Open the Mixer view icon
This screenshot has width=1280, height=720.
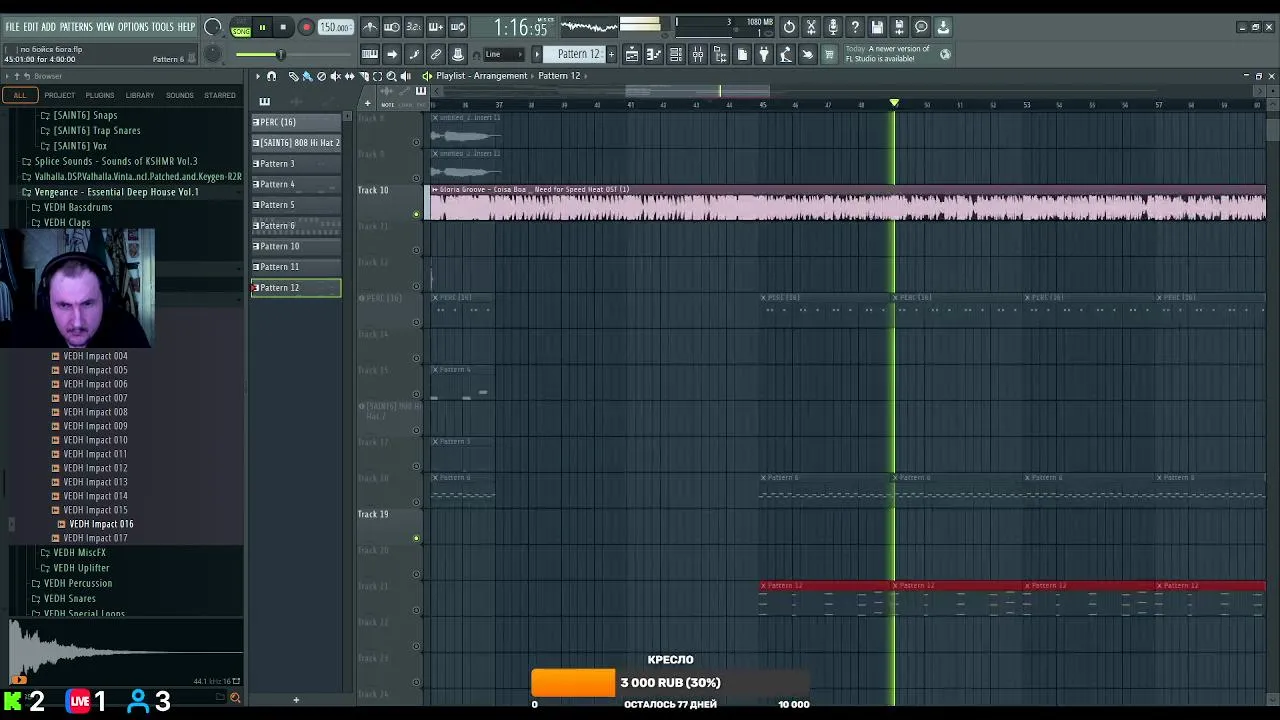698,54
